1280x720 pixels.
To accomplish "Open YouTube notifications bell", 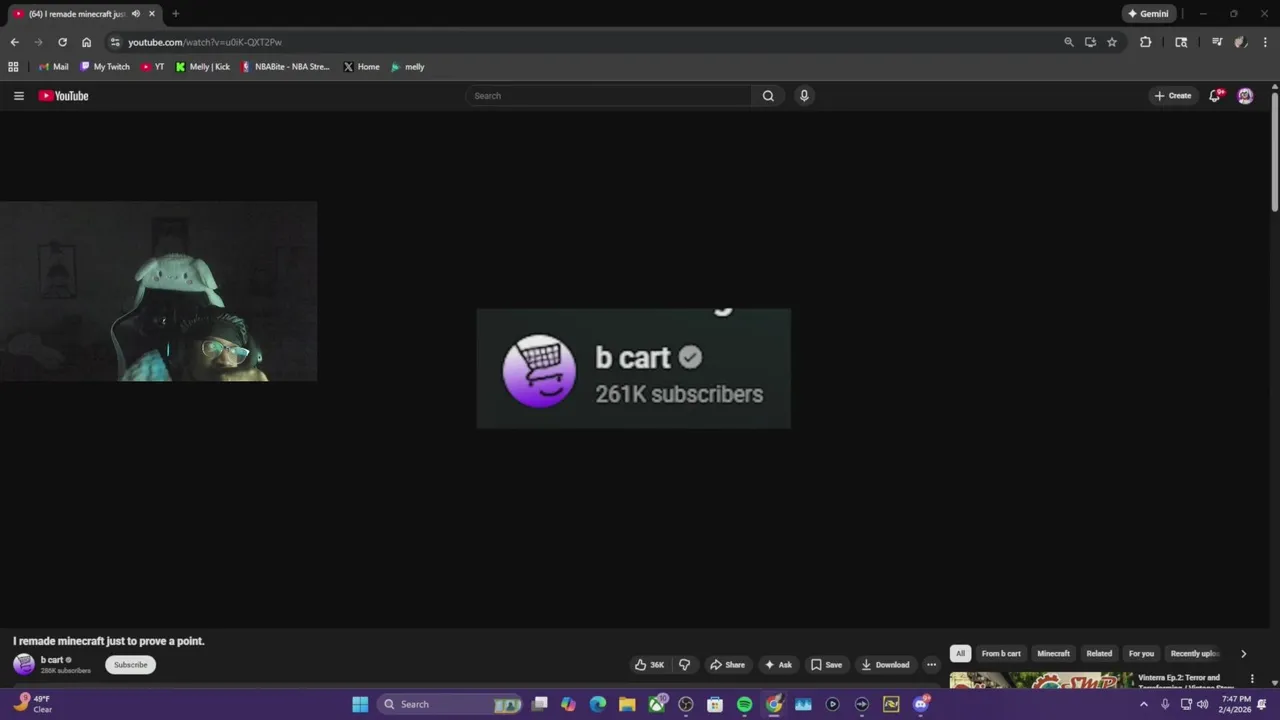I will coord(1215,96).
